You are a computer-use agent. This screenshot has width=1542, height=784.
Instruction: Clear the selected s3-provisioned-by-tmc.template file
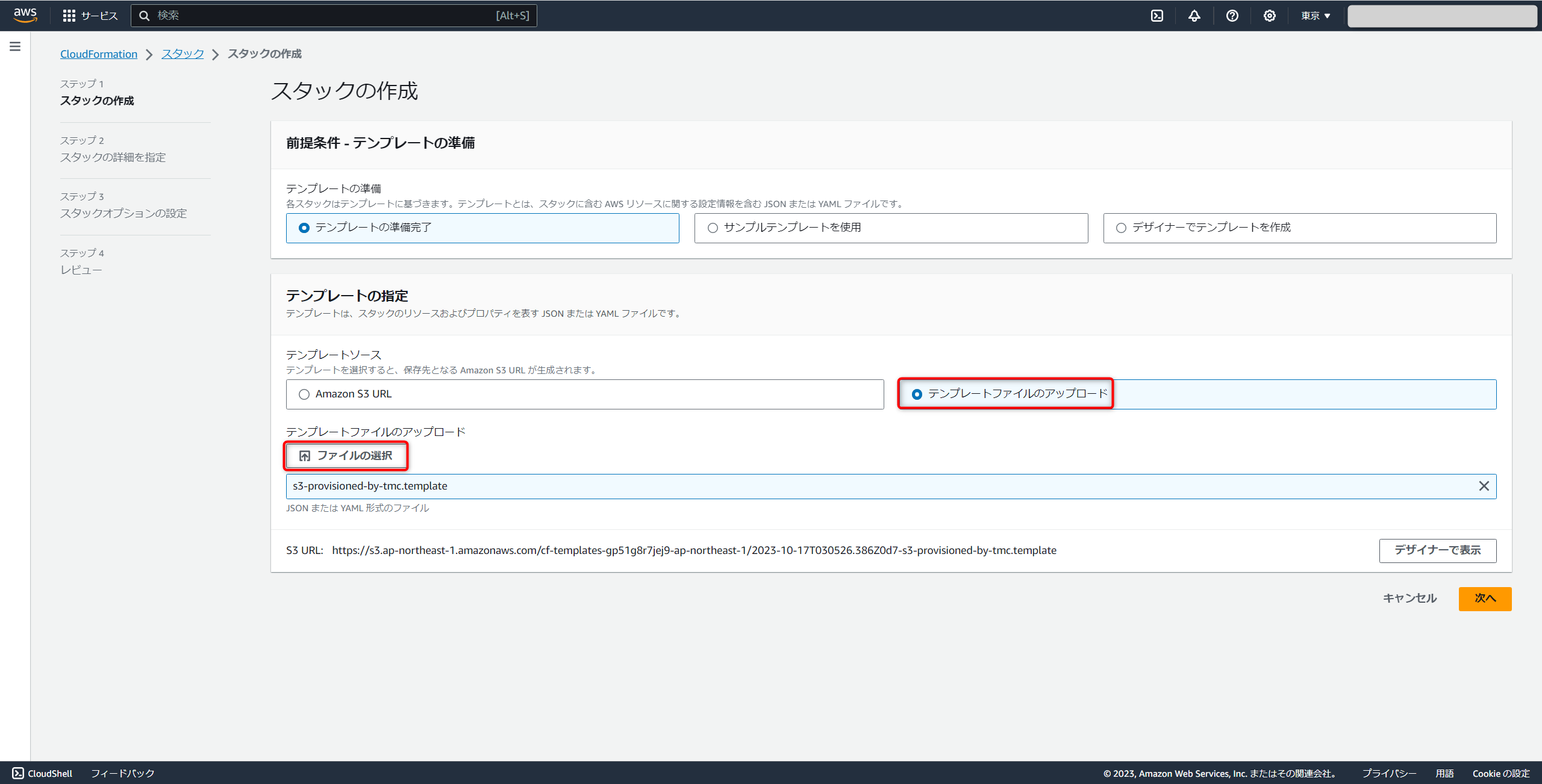1484,486
